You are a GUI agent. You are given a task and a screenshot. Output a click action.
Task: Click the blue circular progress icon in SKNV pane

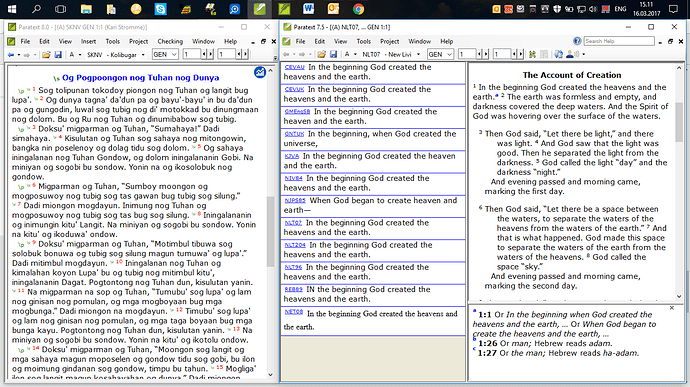[260, 72]
